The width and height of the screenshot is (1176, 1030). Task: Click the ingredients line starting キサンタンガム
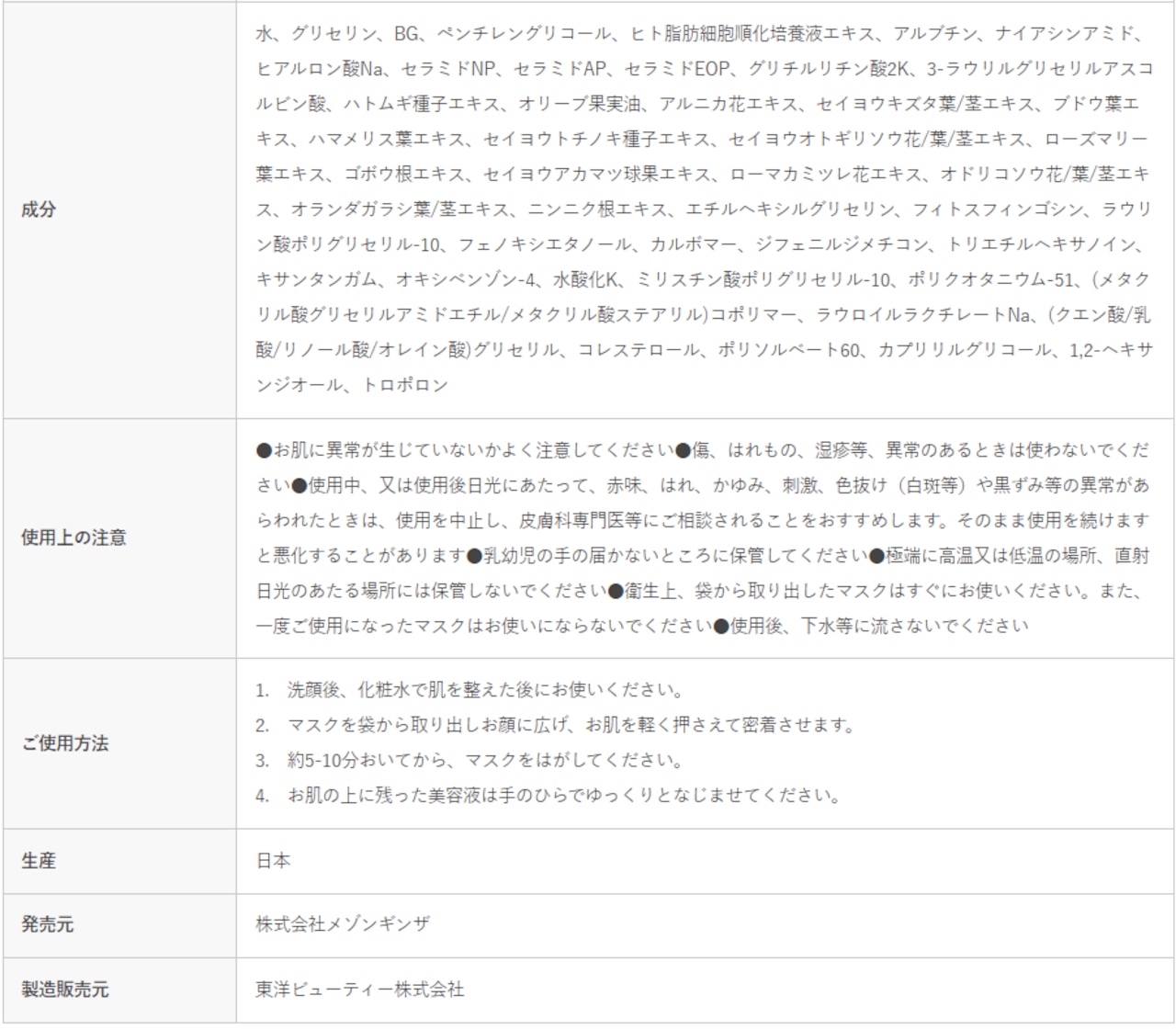coord(703,279)
